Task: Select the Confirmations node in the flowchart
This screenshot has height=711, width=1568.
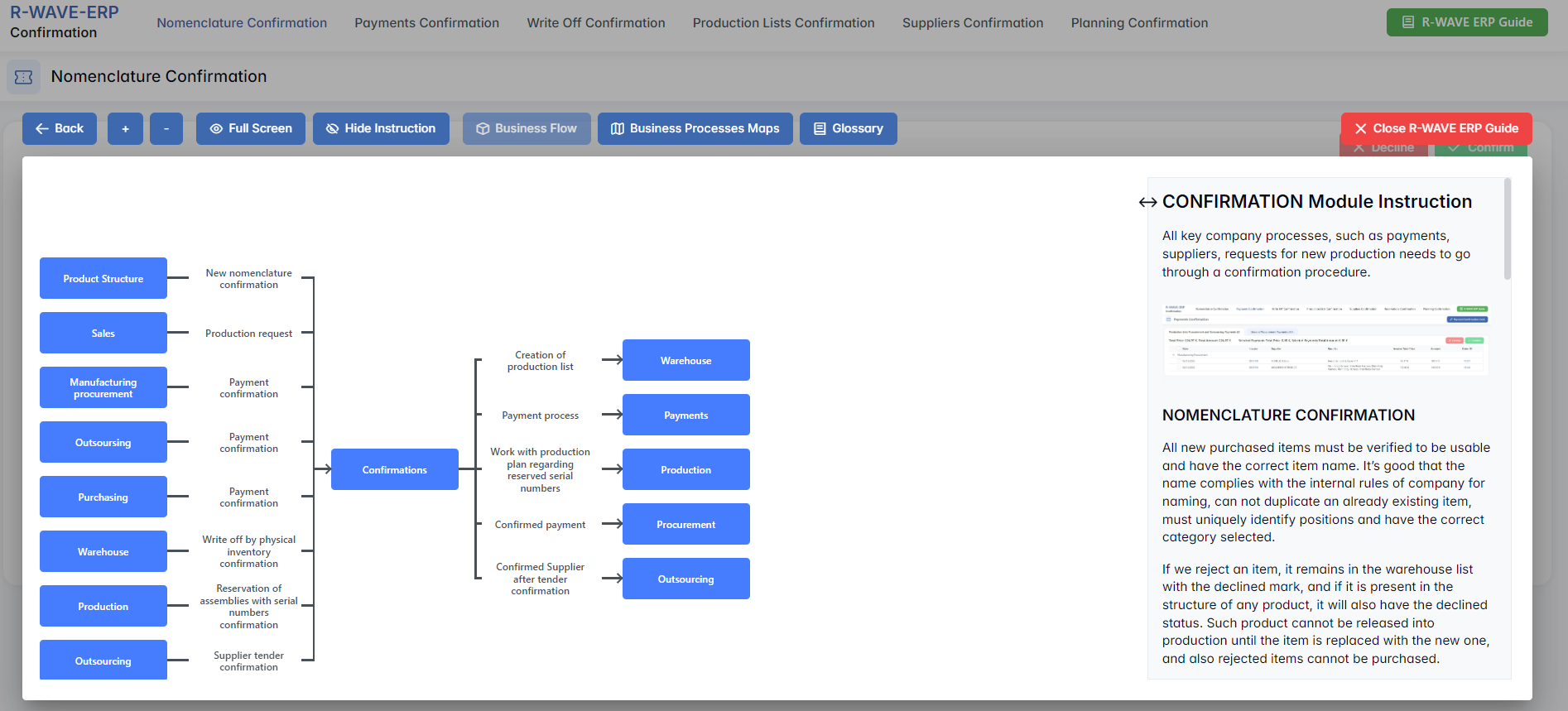Action: (x=394, y=469)
